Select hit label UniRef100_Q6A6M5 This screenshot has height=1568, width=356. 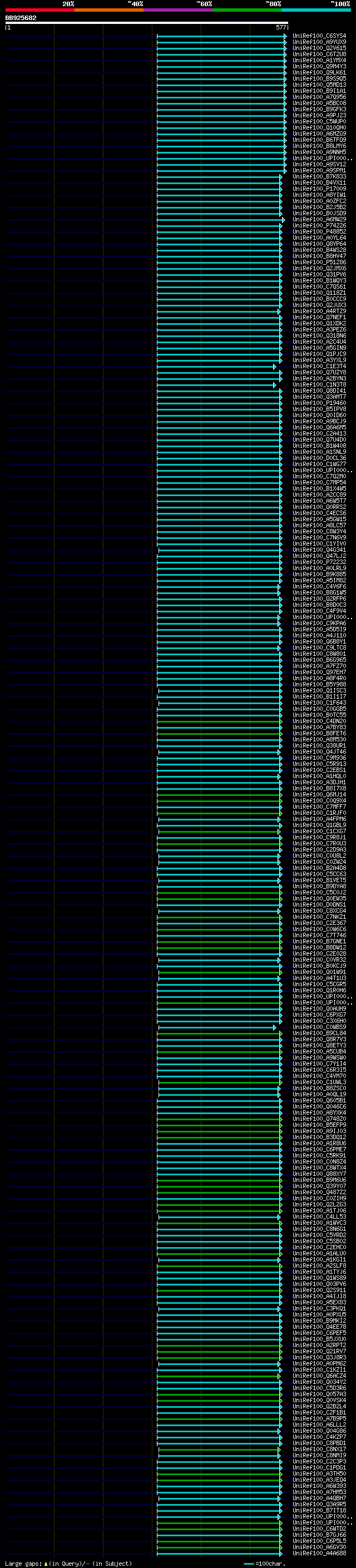(319, 428)
